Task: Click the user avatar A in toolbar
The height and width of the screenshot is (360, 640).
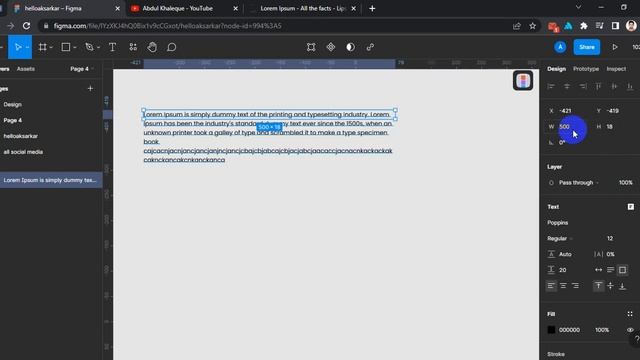Action: (x=560, y=47)
